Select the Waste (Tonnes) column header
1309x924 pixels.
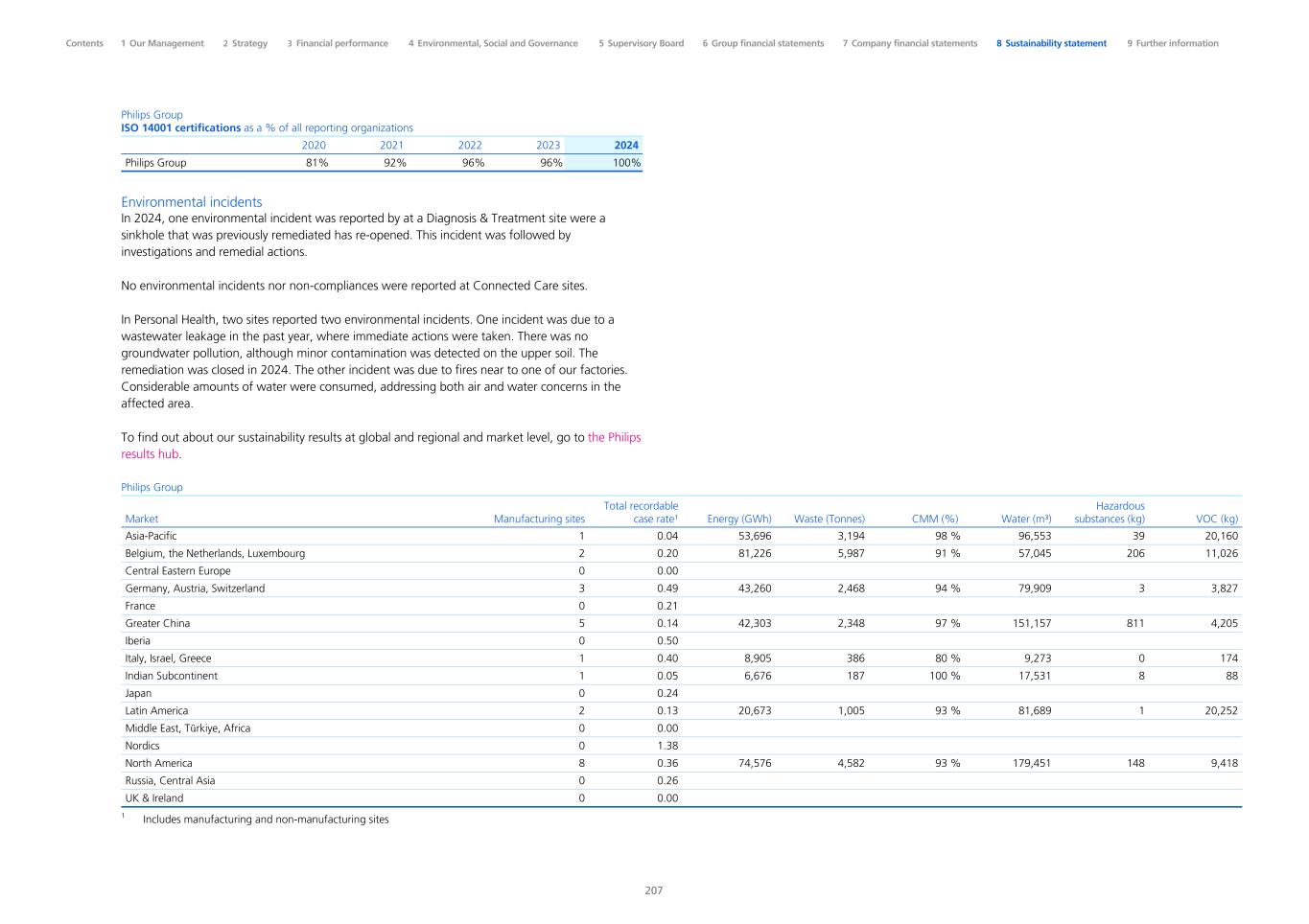(830, 520)
